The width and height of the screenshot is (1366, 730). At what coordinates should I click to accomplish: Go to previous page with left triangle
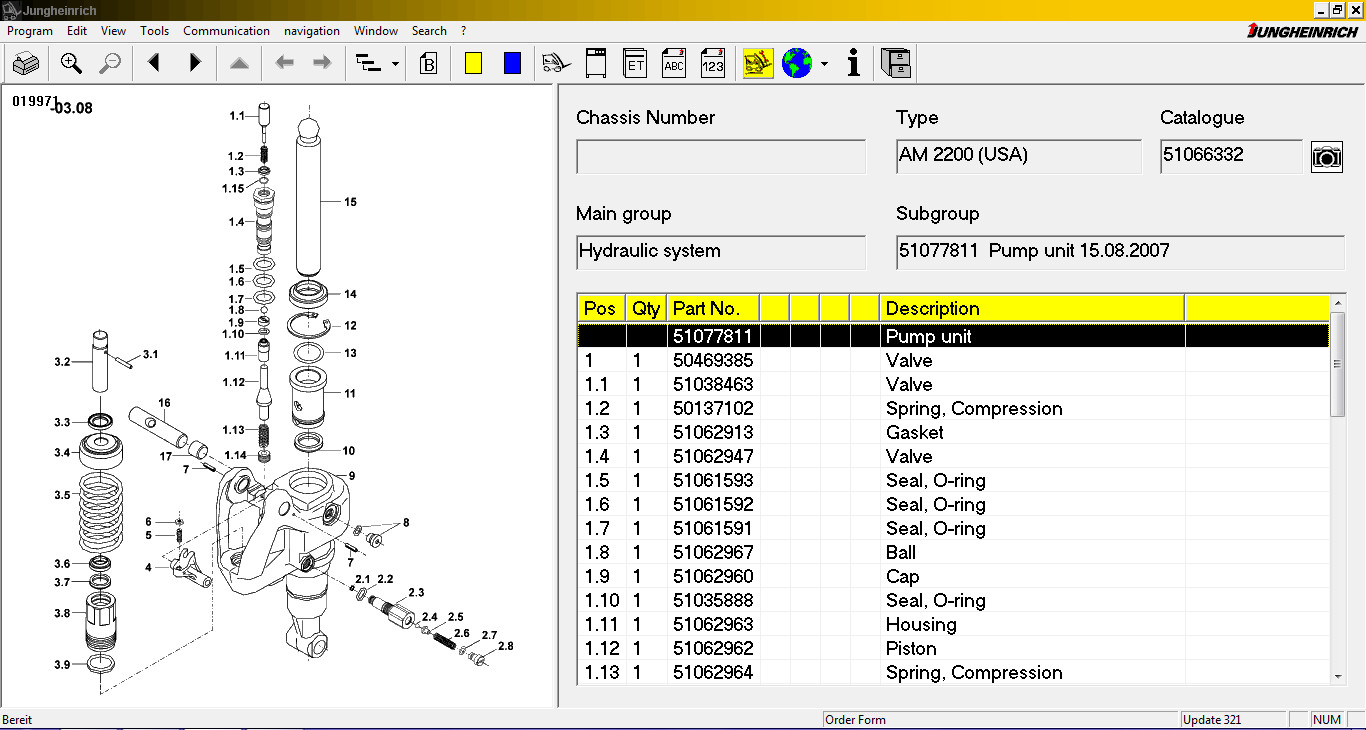pos(154,64)
